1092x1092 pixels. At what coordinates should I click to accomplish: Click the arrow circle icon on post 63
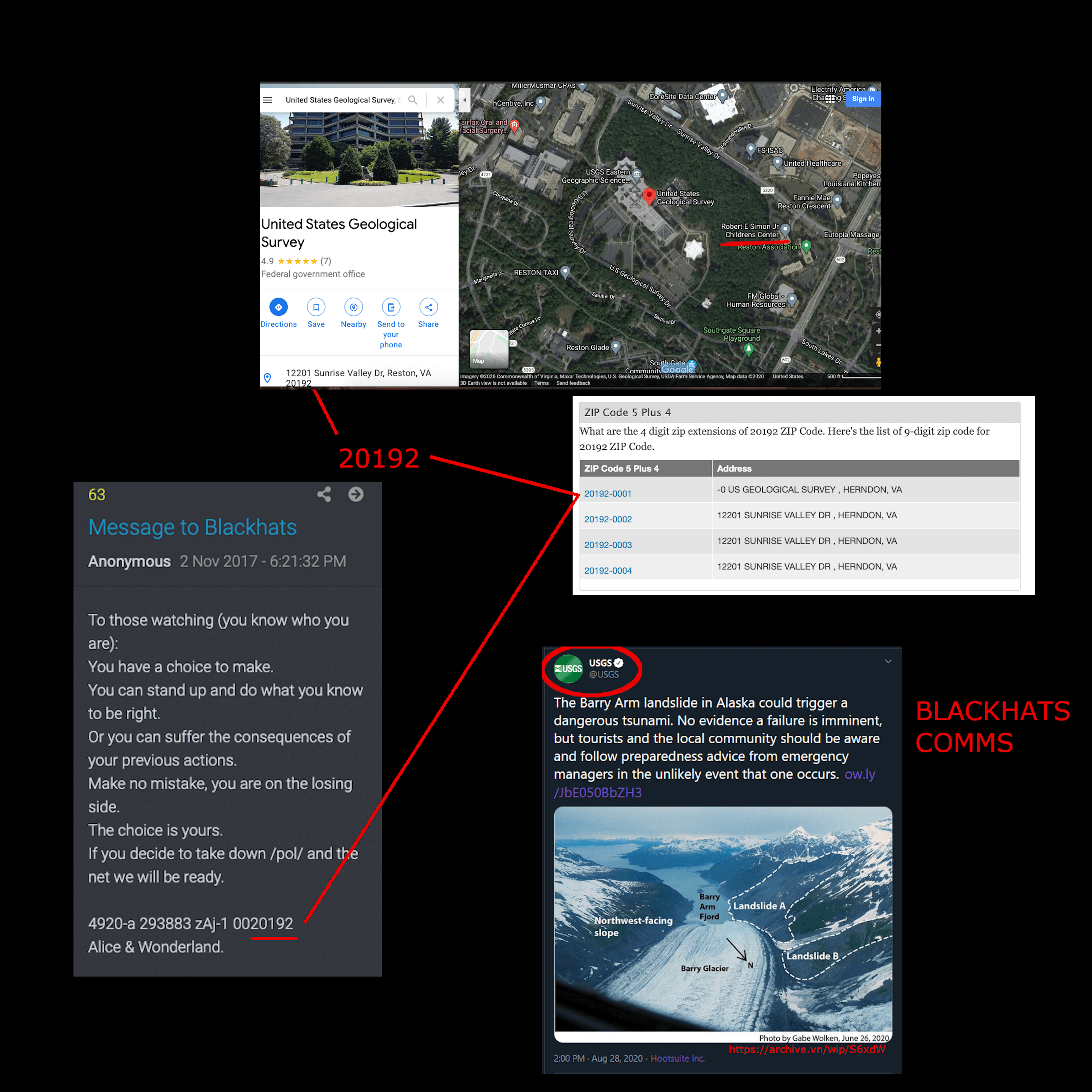356,494
